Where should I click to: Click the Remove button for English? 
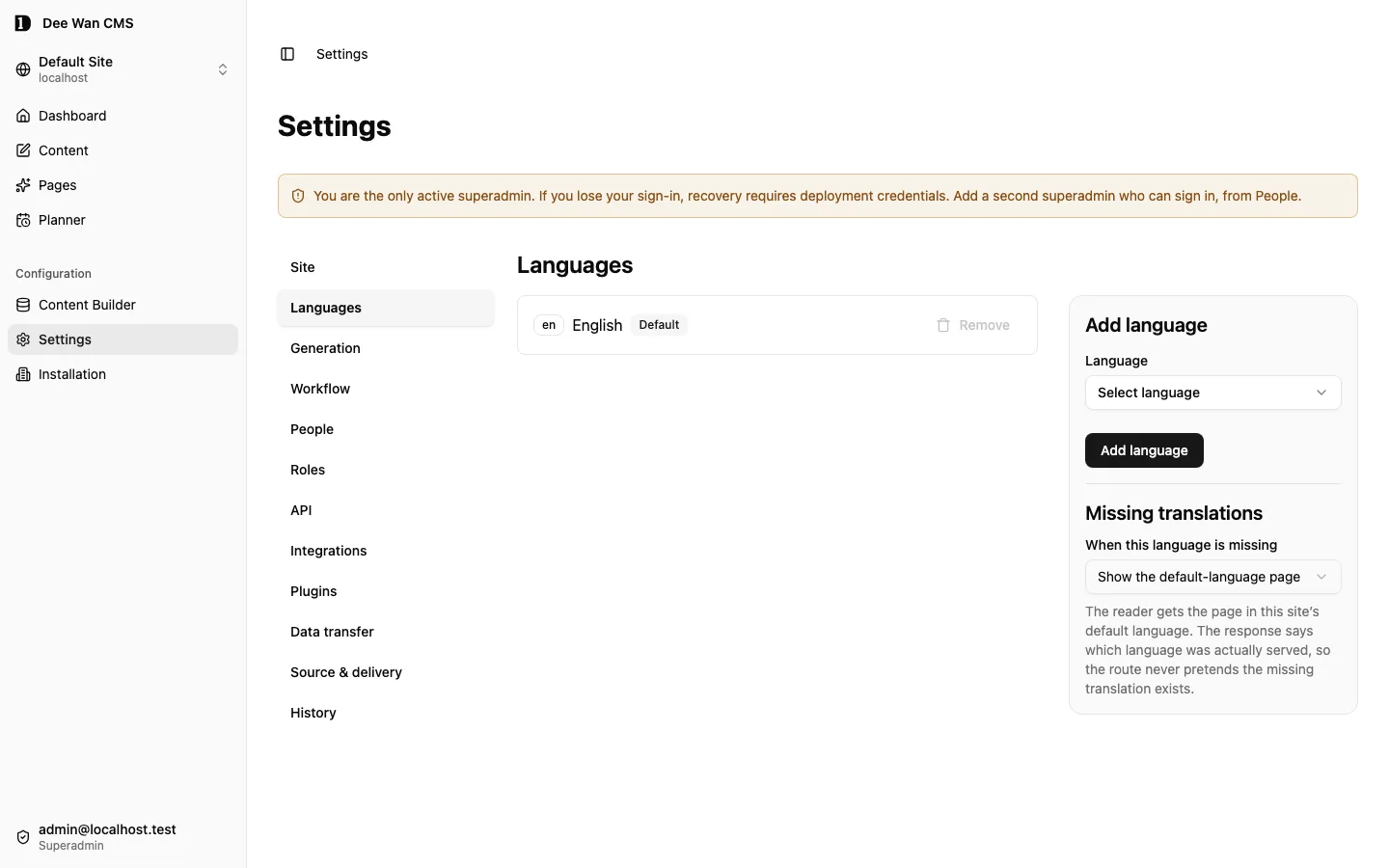click(973, 325)
